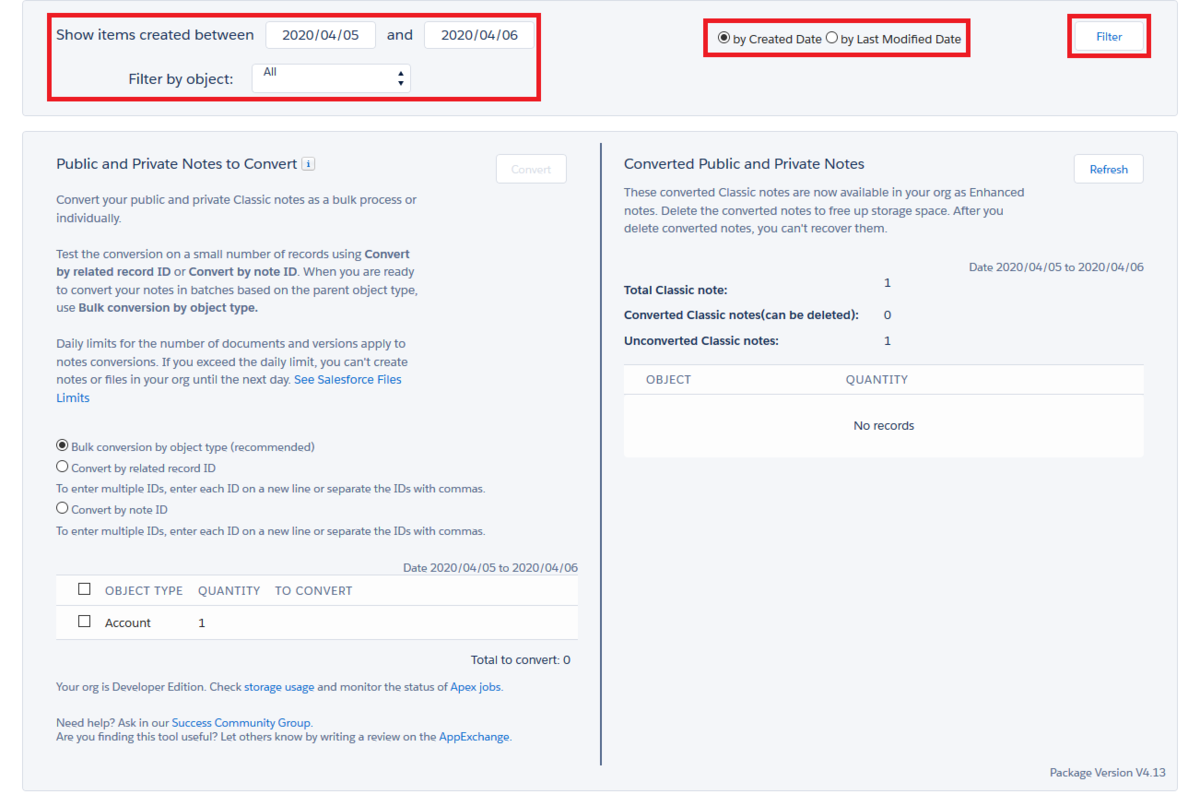Tick the Account row checkbox
The height and width of the screenshot is (806, 1200).
(x=84, y=621)
